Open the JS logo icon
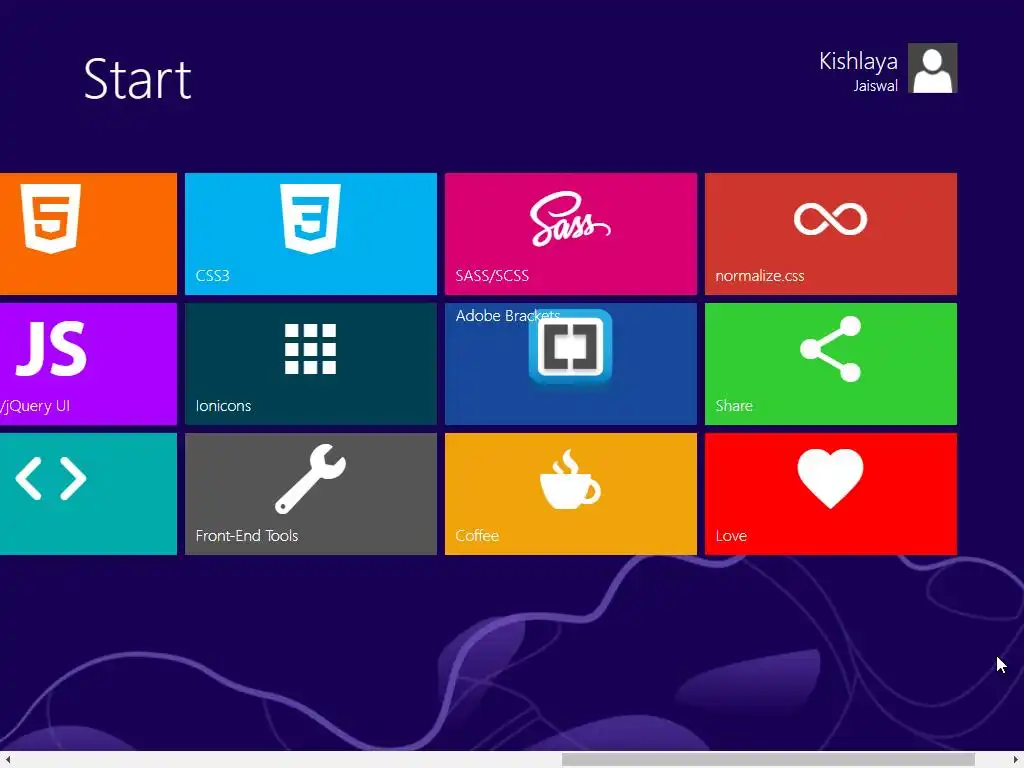The image size is (1024, 768). (x=51, y=349)
